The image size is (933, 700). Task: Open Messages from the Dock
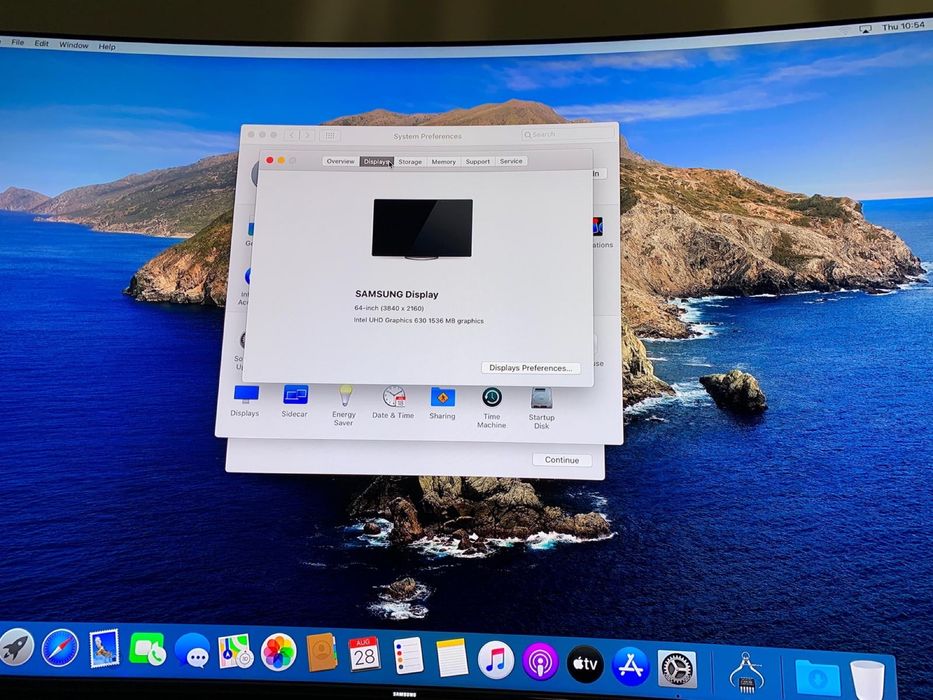point(192,651)
